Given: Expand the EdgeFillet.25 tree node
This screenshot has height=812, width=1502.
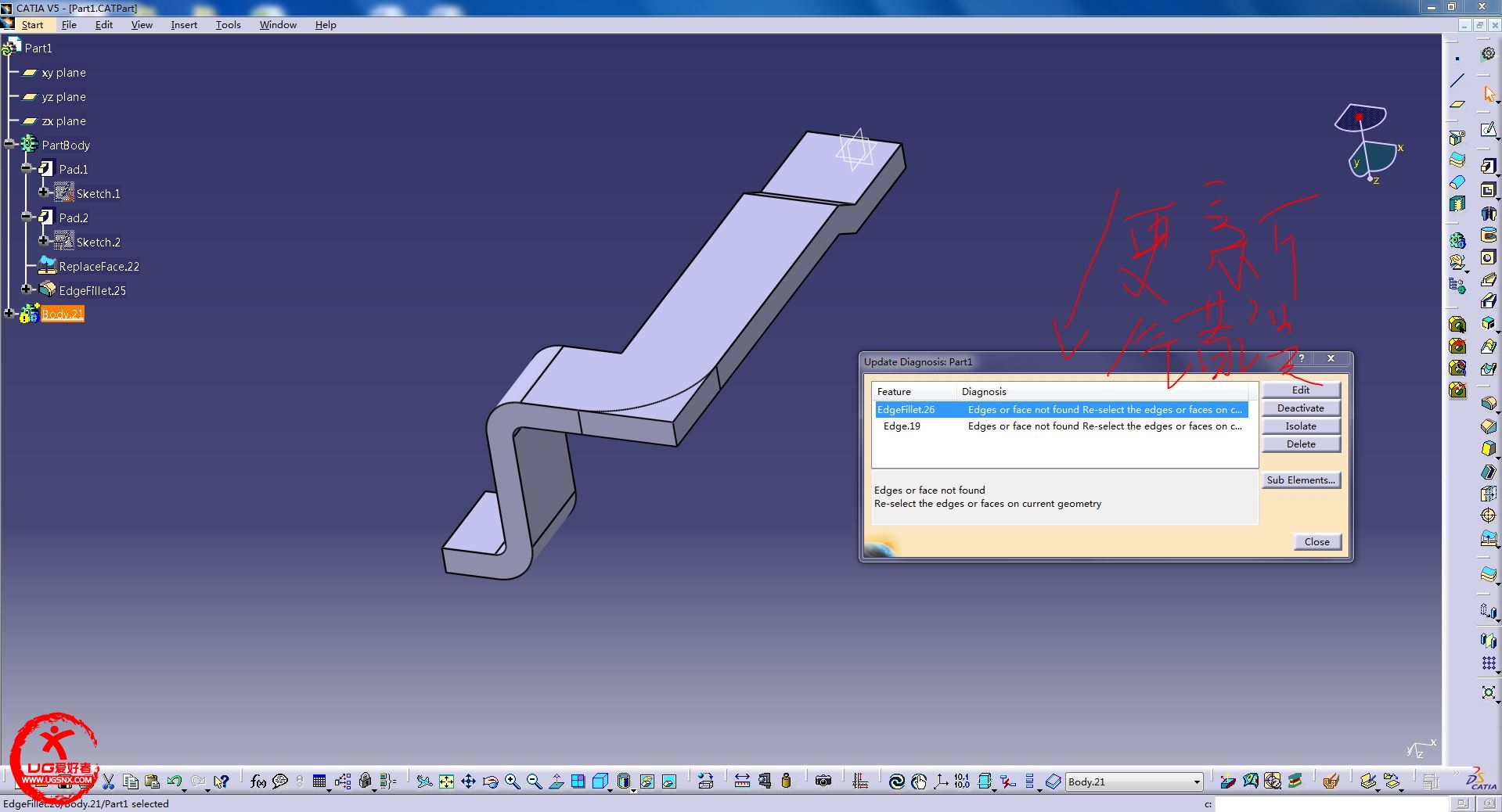Looking at the screenshot, I should tap(27, 289).
